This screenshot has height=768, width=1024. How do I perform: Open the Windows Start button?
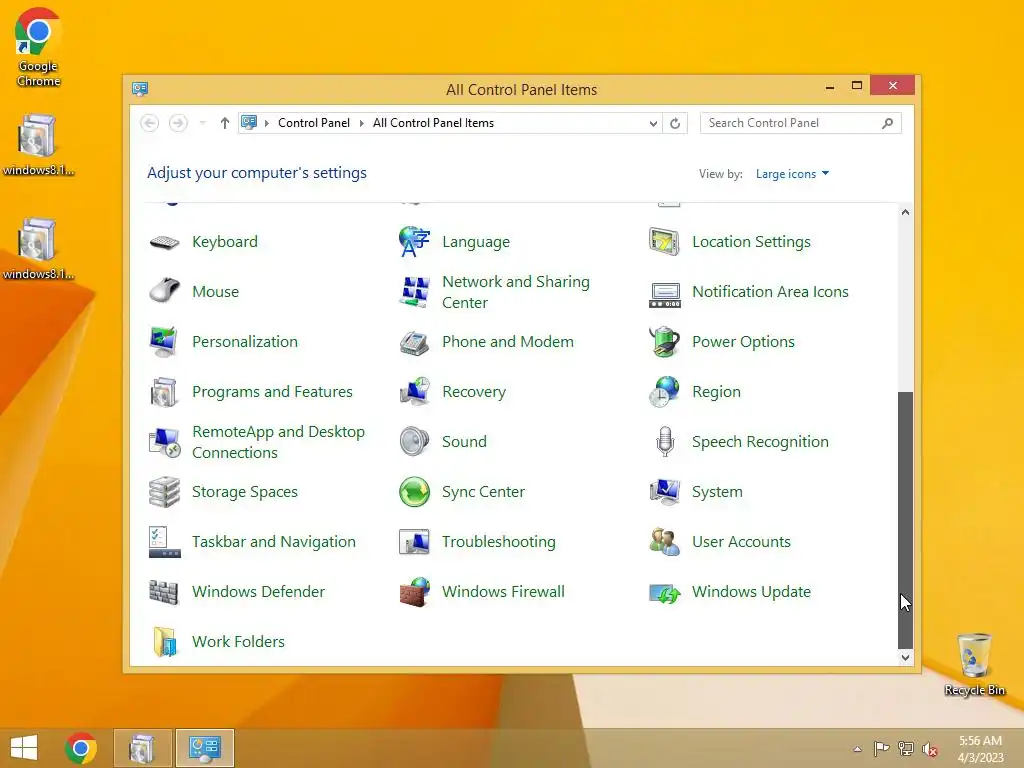pyautogui.click(x=24, y=748)
